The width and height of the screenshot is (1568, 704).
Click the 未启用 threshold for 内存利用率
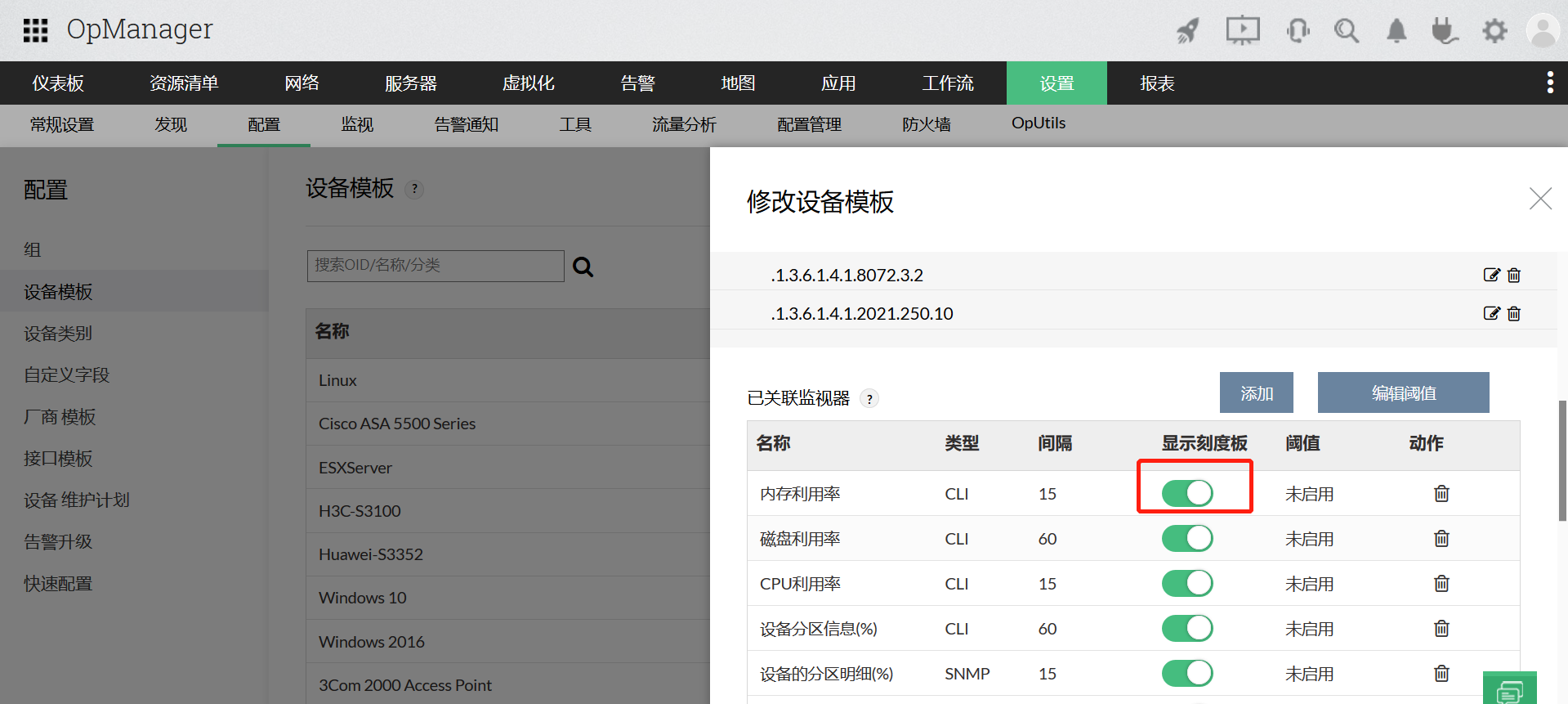pyautogui.click(x=1309, y=494)
